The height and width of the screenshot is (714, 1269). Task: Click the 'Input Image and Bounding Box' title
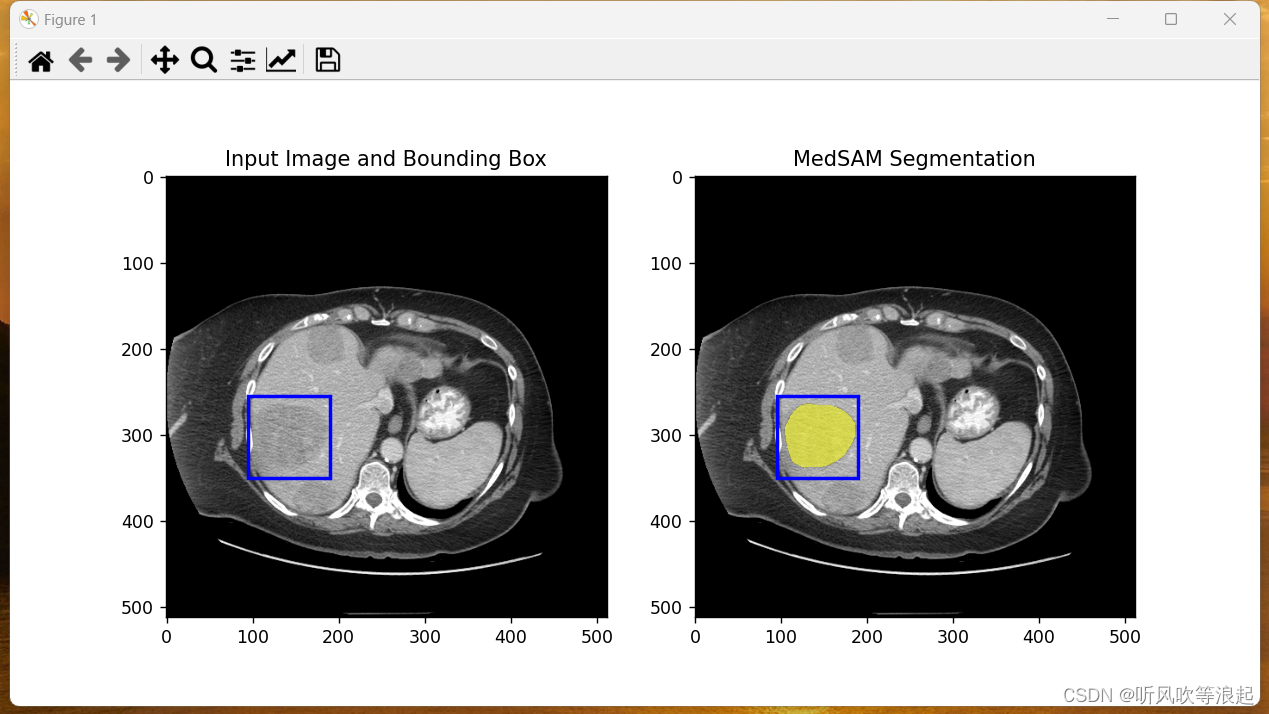[386, 159]
